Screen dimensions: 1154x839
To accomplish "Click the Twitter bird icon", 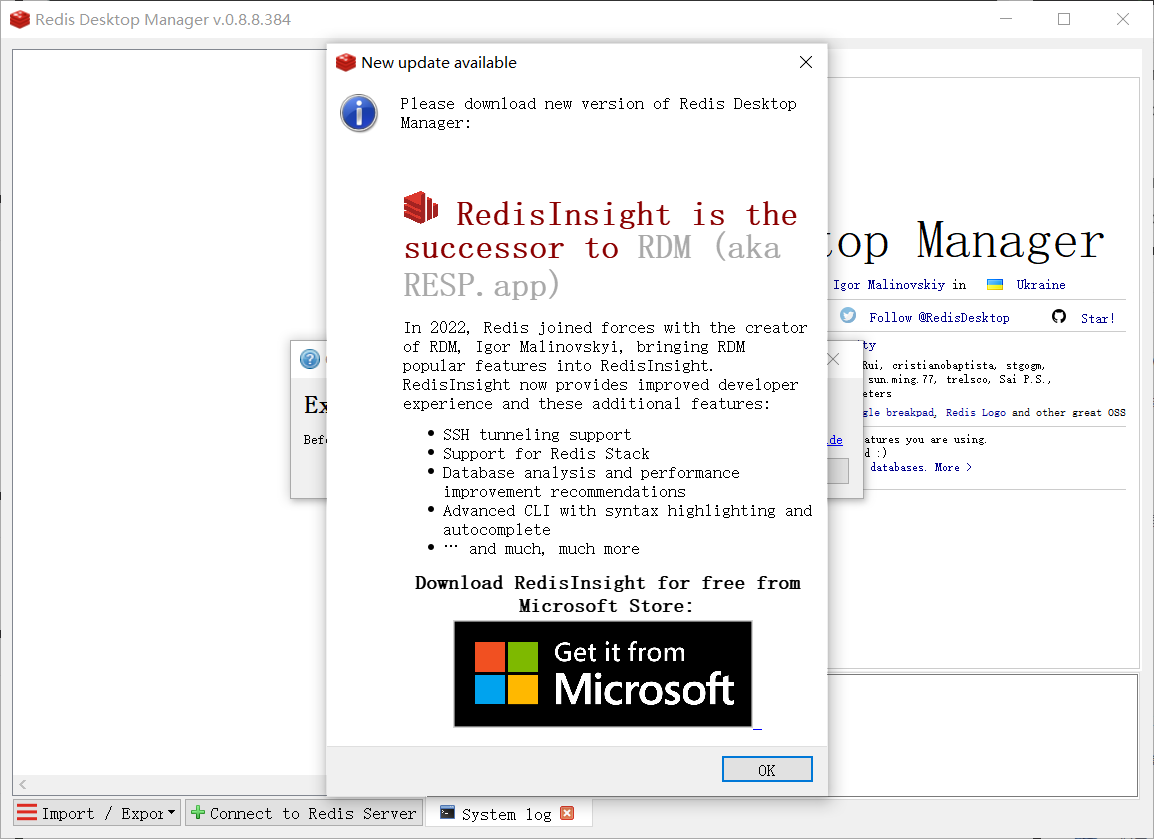I will tap(848, 316).
